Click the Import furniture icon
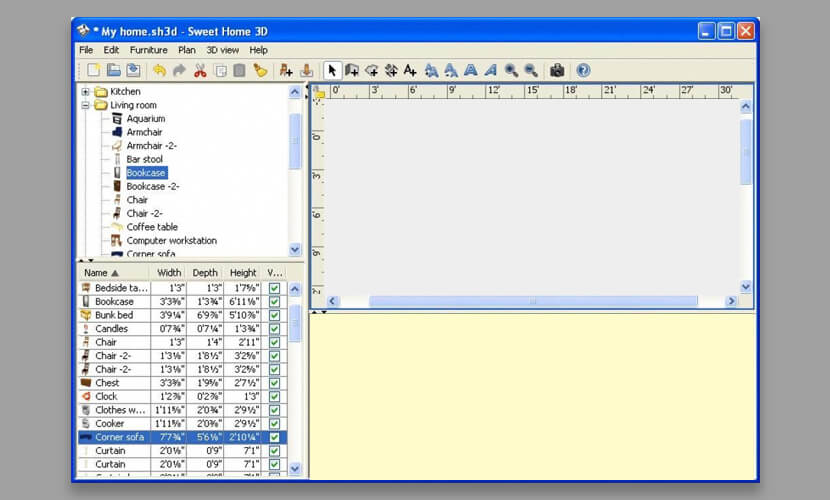The height and width of the screenshot is (500, 830). 306,70
